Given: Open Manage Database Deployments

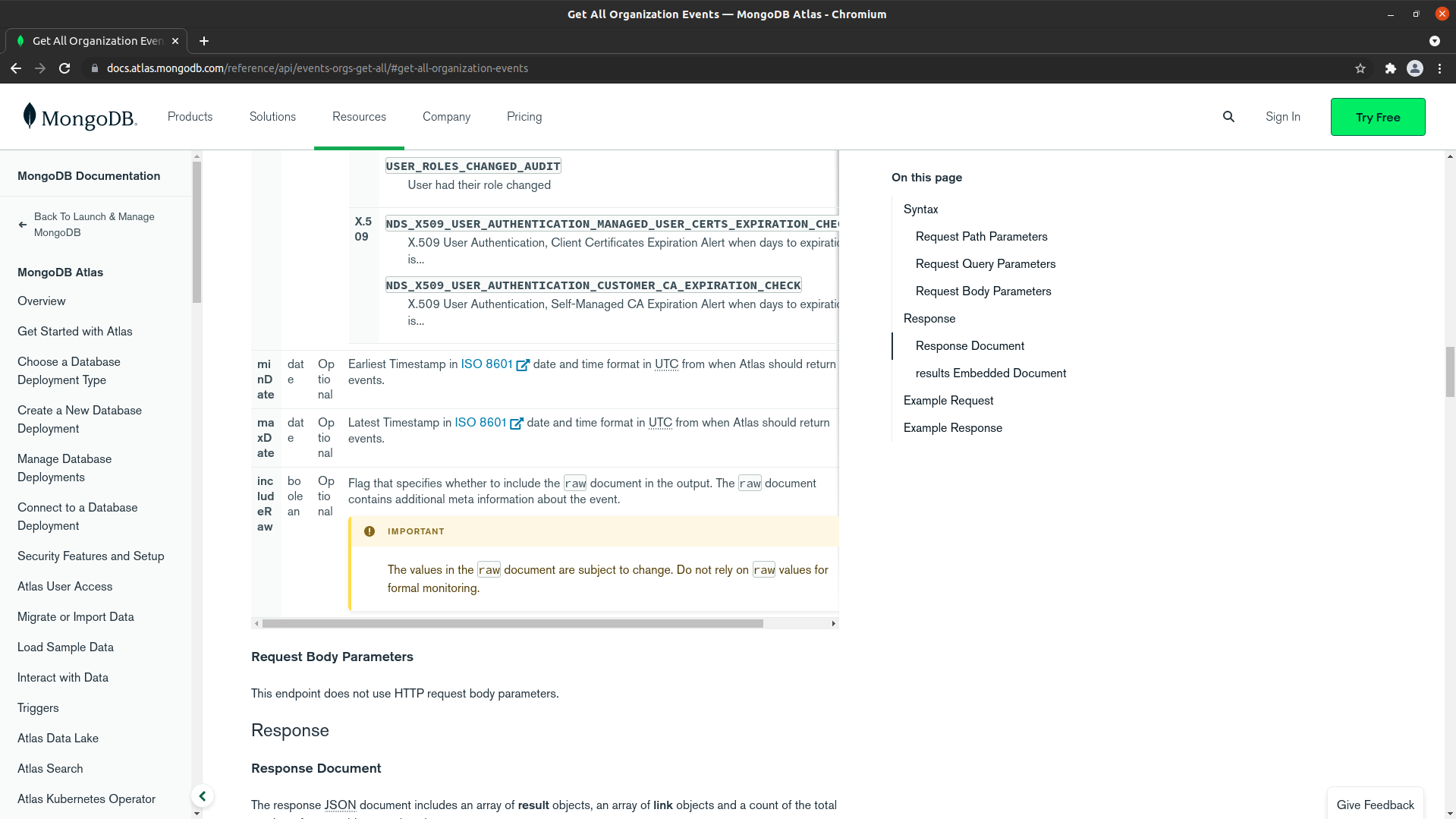Looking at the screenshot, I should tap(64, 468).
